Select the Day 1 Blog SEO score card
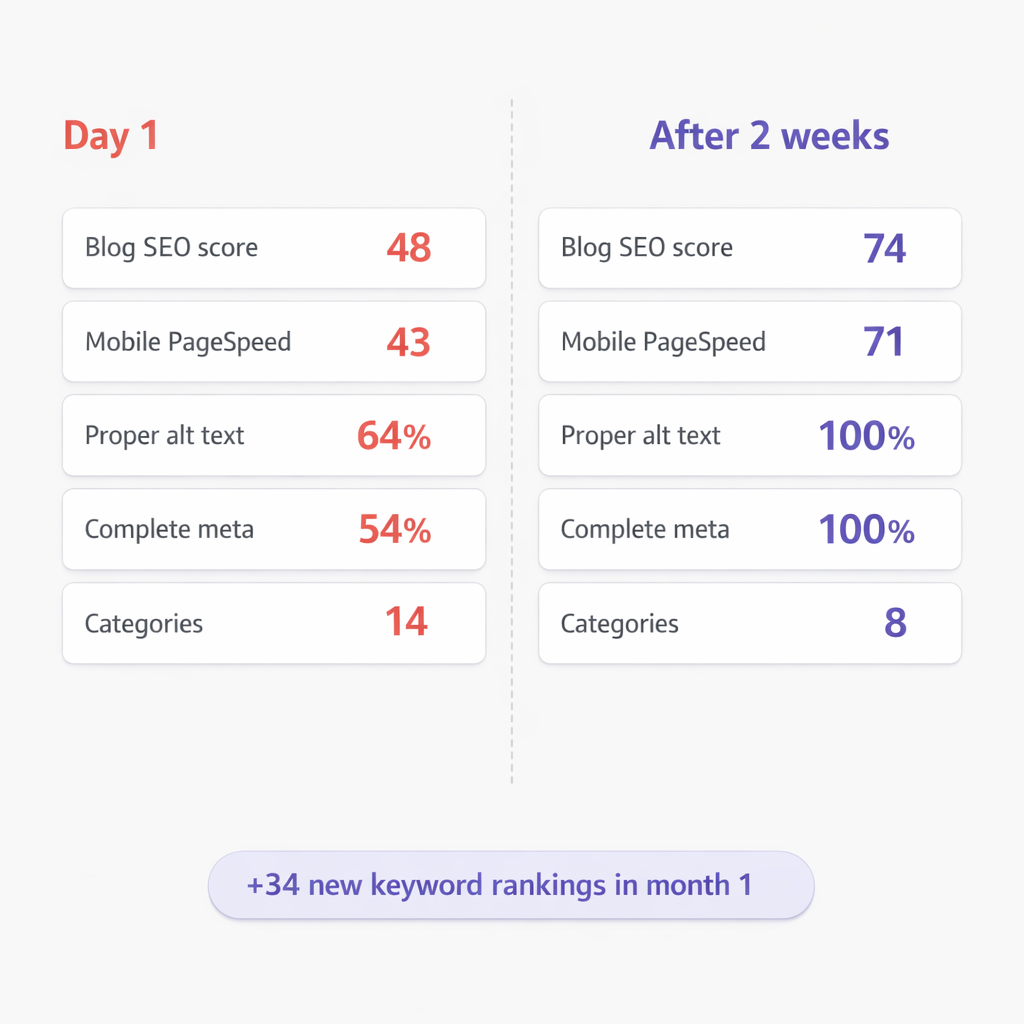The image size is (1024, 1024). coord(273,248)
